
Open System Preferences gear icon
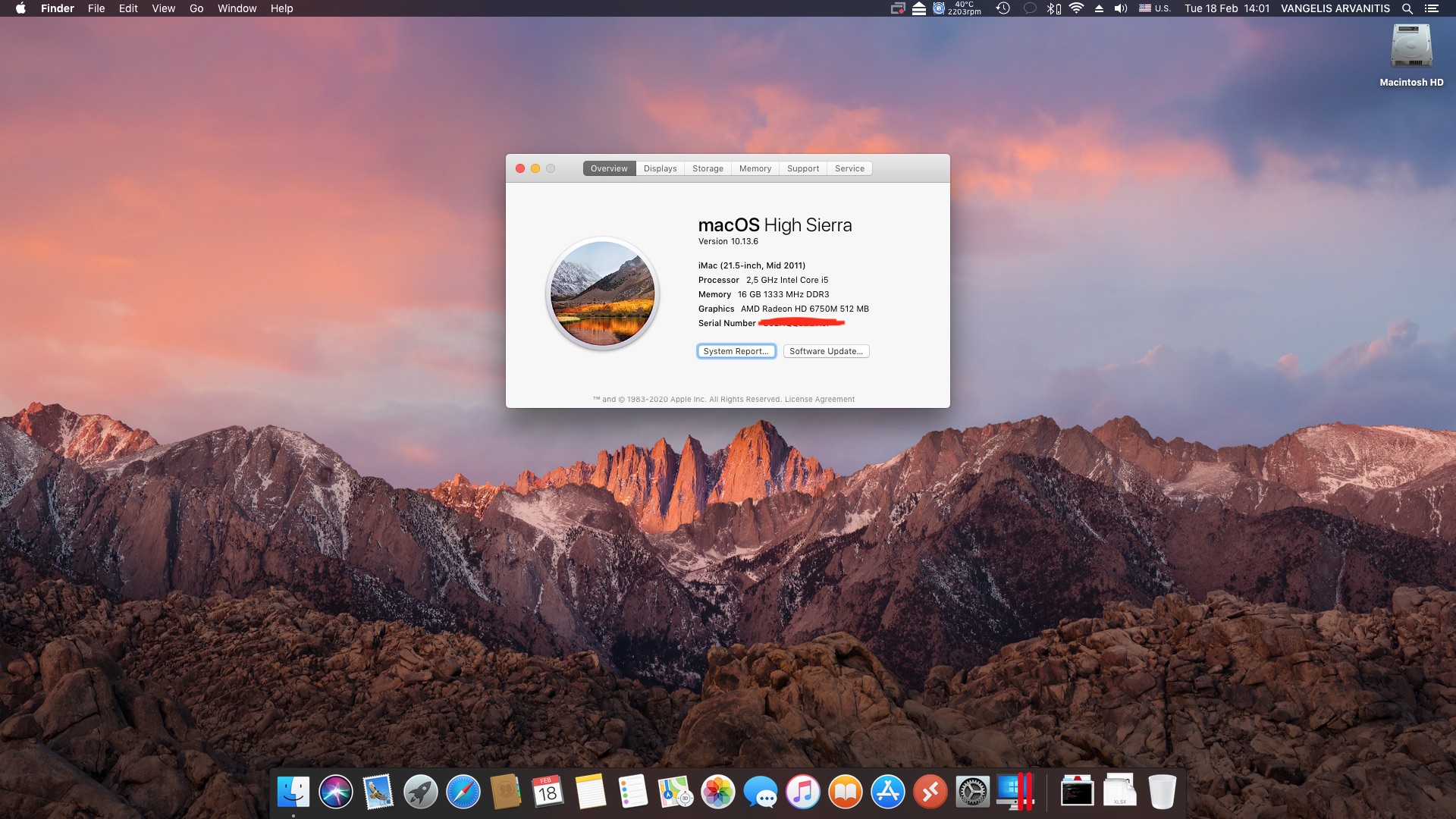973,792
